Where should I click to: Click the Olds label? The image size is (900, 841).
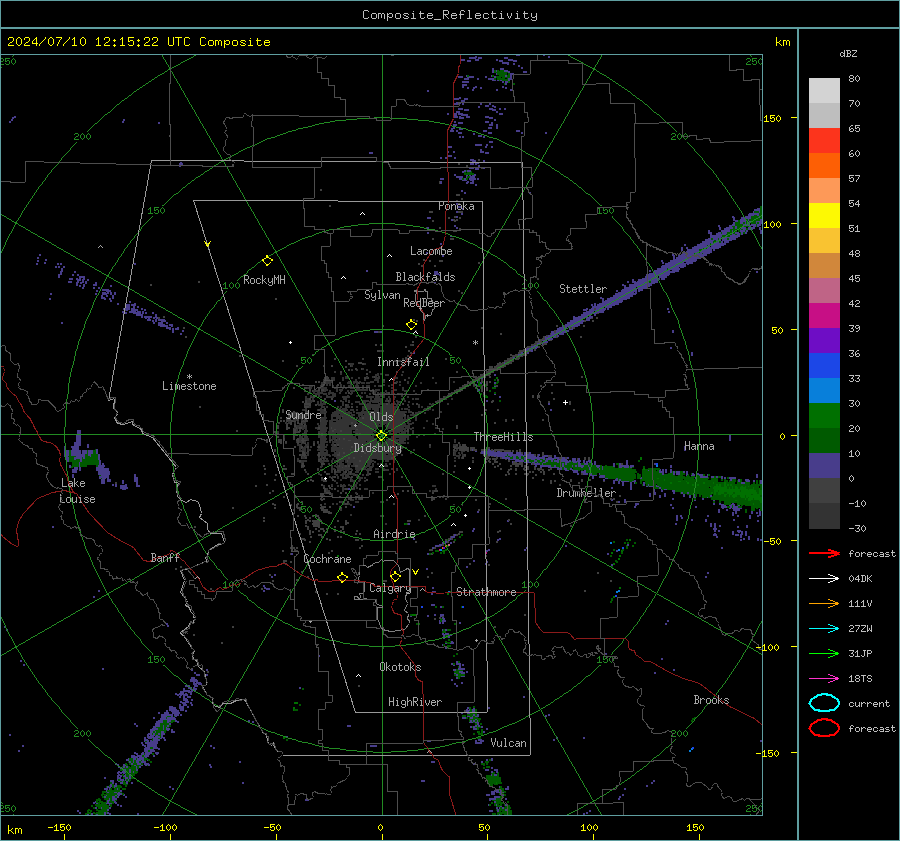381,417
